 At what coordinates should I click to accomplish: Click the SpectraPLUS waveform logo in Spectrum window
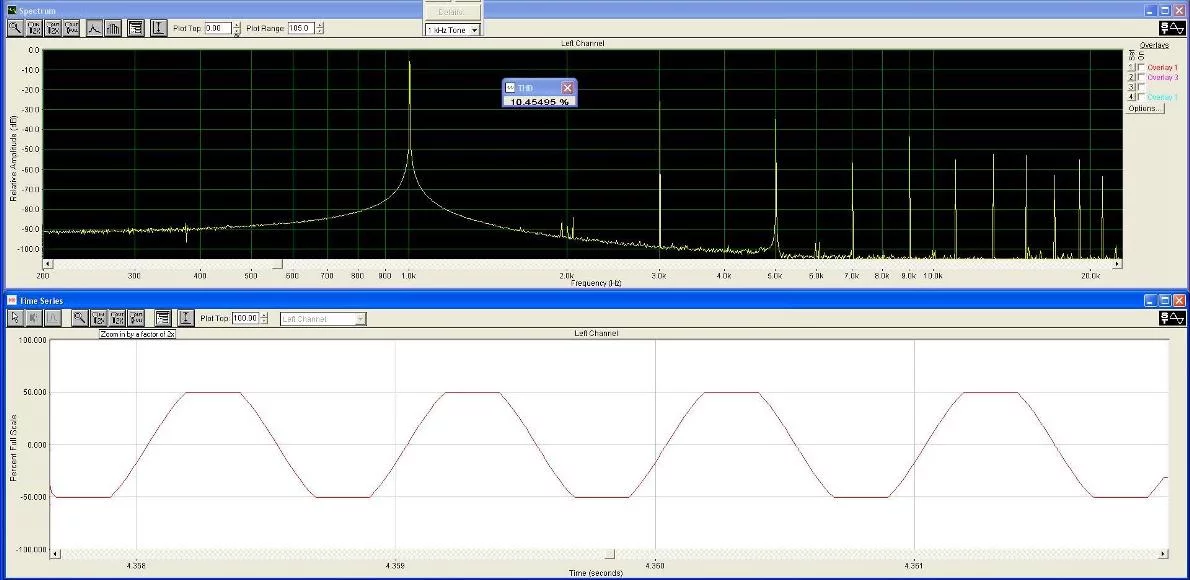pyautogui.click(x=1172, y=29)
